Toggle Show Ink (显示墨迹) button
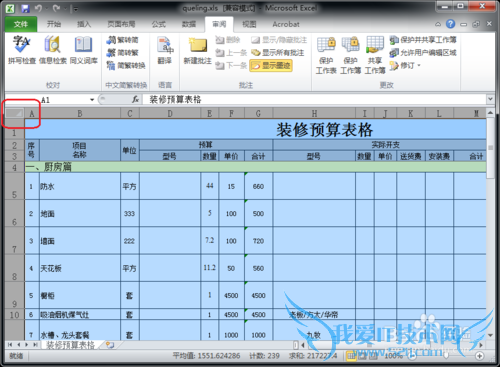Viewport: 500px width, 367px height. (271, 65)
